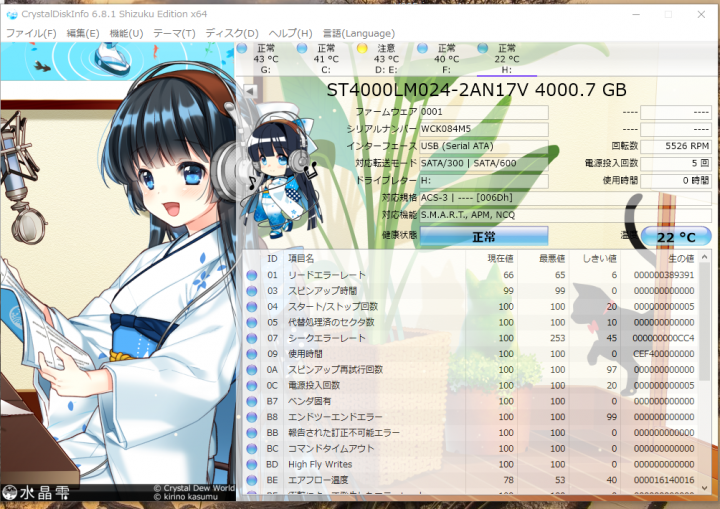Click status orb of row BB 報告された訂正不可能エラー
The height and width of the screenshot is (509, 720).
(252, 433)
